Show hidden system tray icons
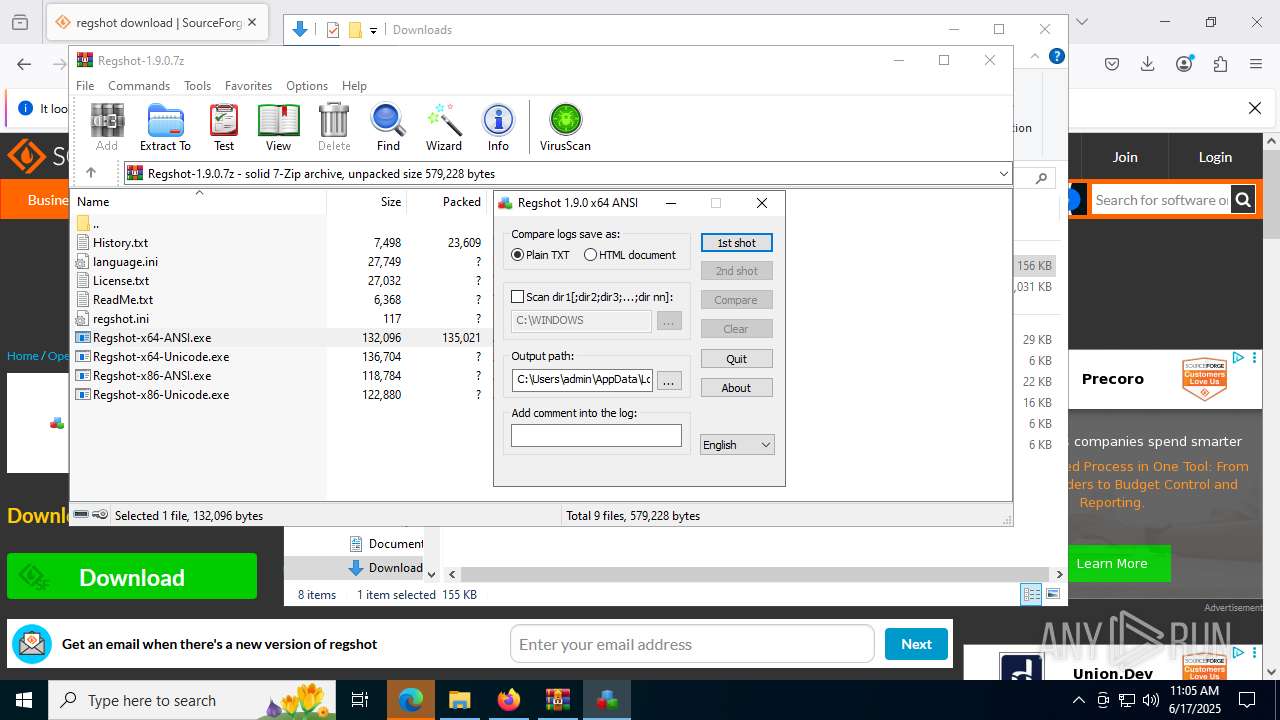Viewport: 1280px width, 720px height. point(1078,700)
